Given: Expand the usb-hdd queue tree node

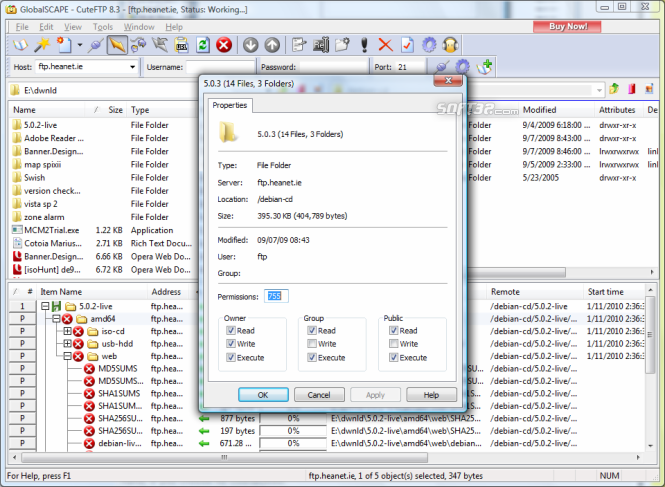Looking at the screenshot, I should click(67, 343).
